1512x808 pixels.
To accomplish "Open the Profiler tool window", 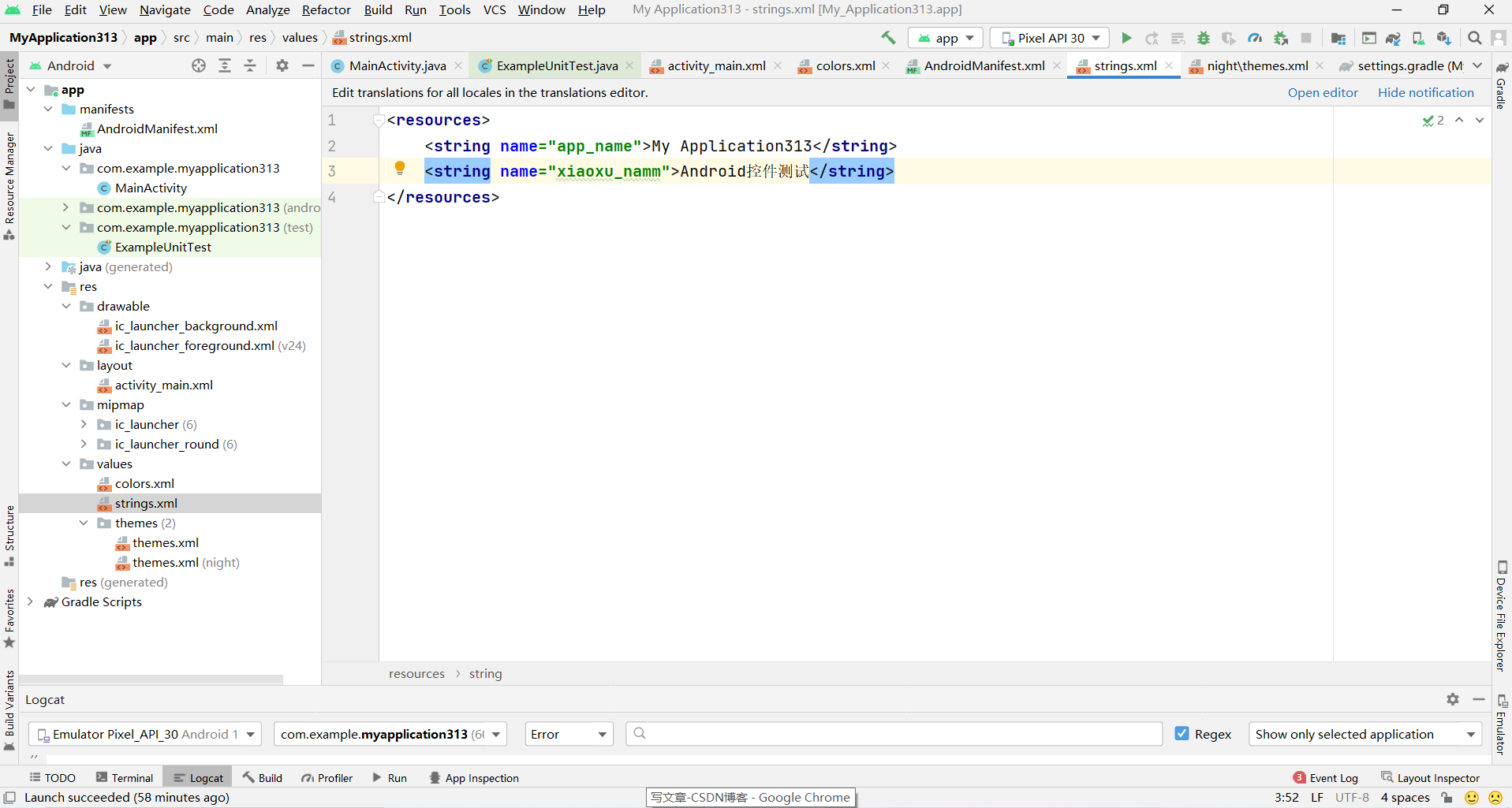I will [x=327, y=777].
